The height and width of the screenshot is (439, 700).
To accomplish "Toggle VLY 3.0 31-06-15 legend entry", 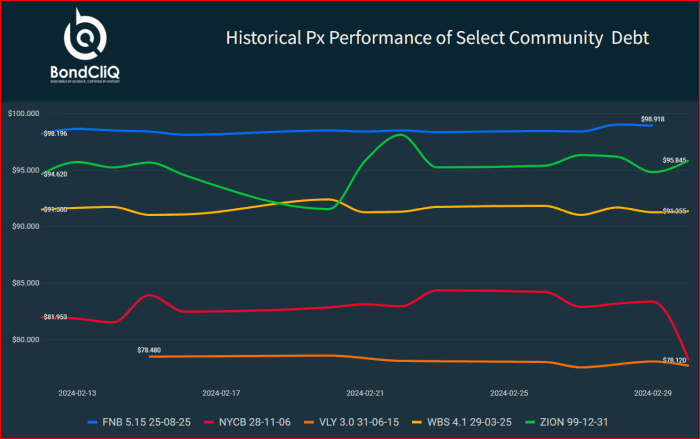I will click(x=351, y=422).
